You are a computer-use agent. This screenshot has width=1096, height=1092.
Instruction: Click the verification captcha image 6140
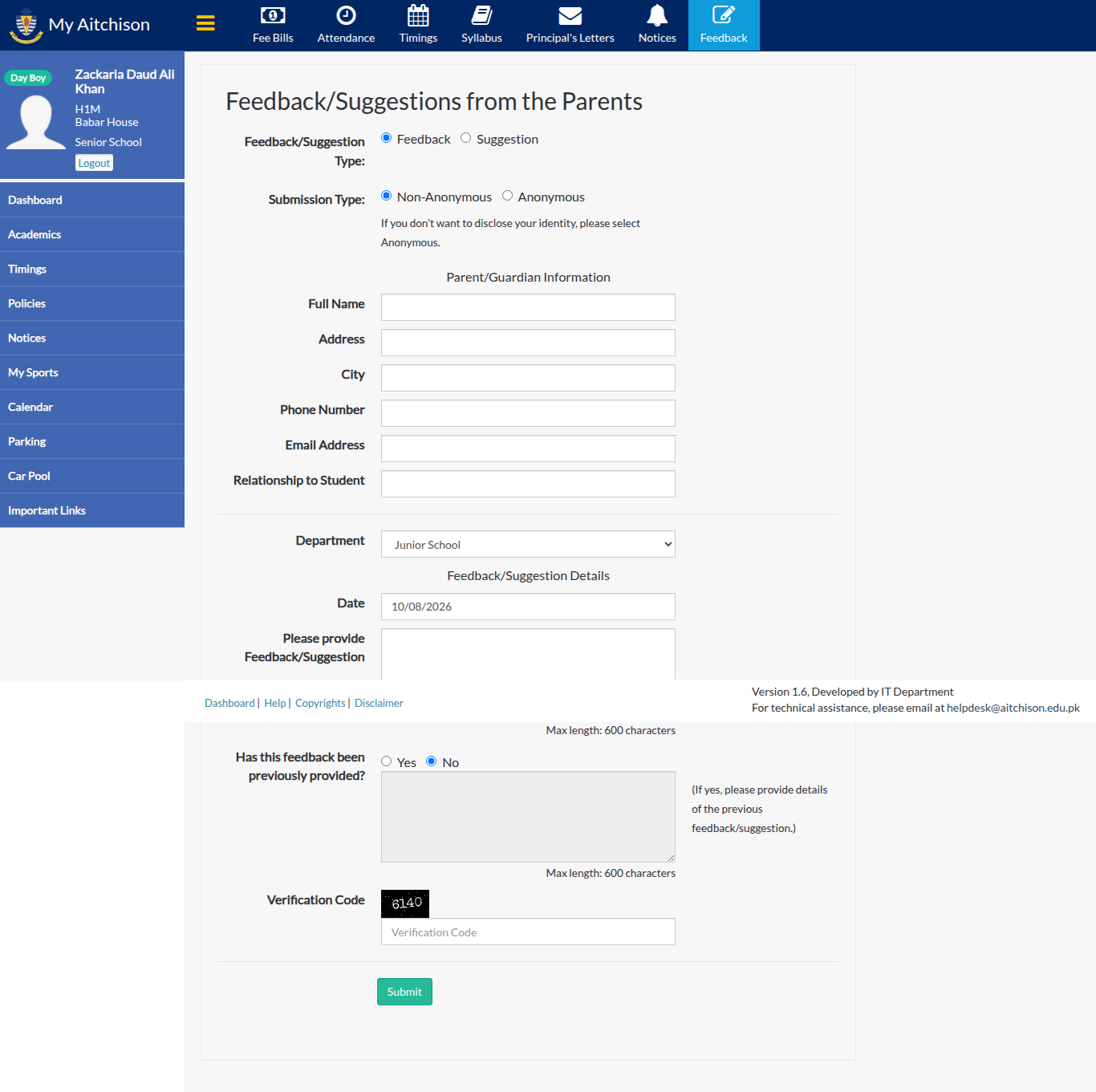405,903
